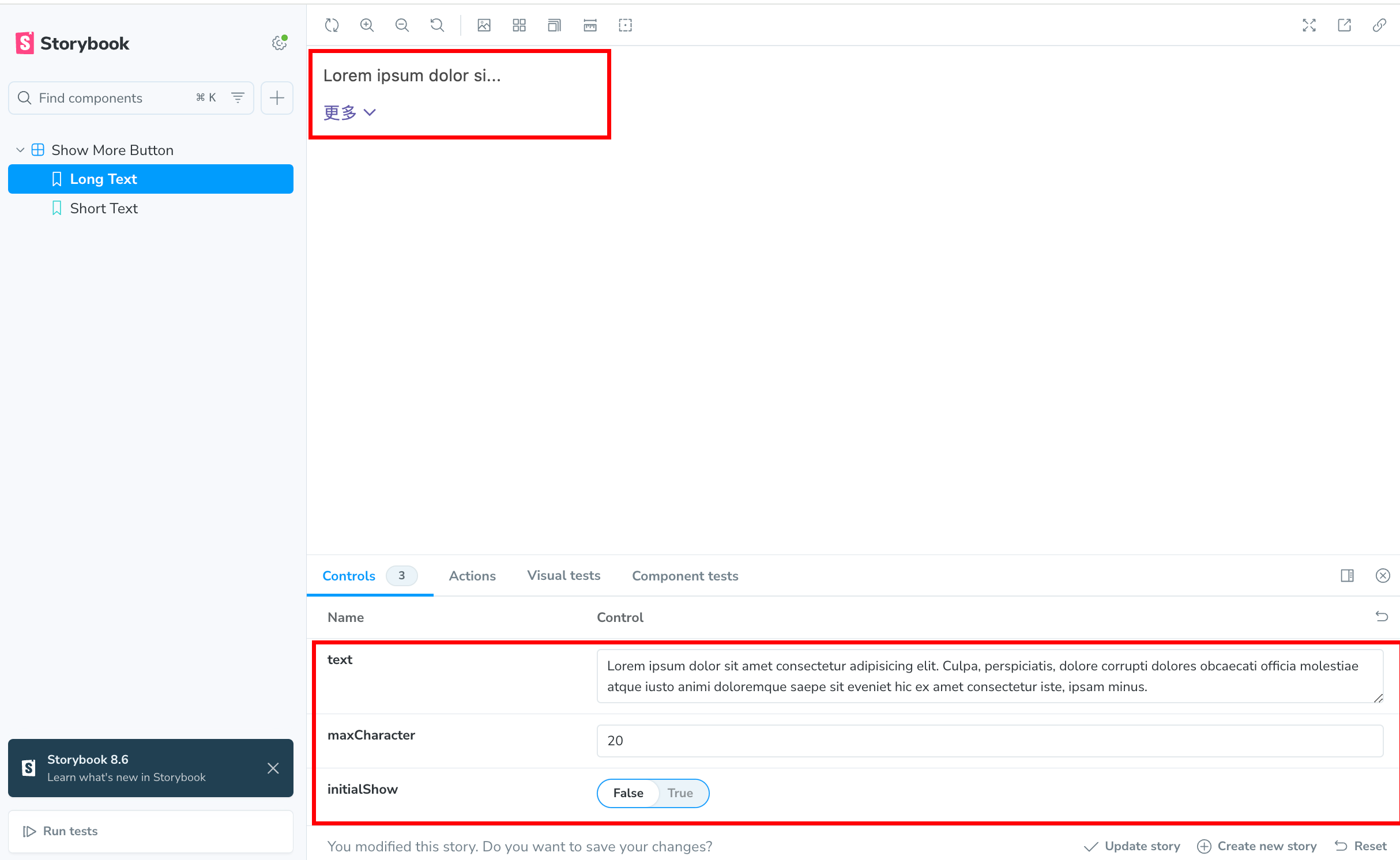
Task: Open Storybook settings gear menu
Action: pyautogui.click(x=280, y=43)
